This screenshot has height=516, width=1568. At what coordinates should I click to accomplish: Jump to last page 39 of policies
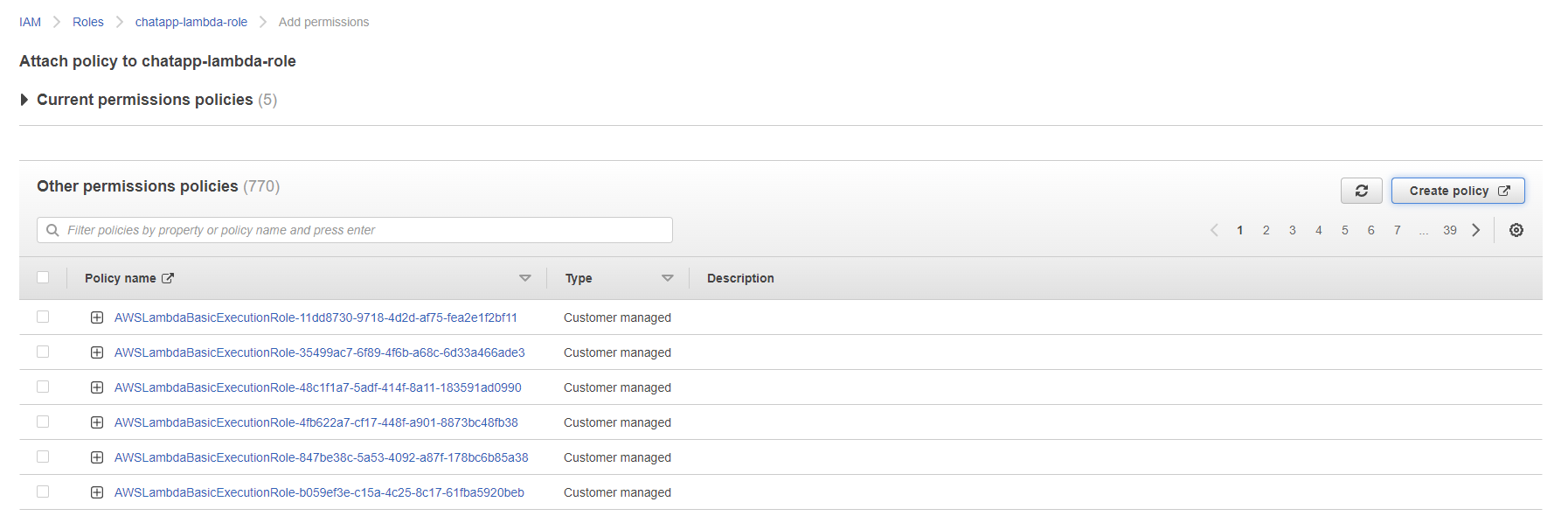tap(1450, 230)
